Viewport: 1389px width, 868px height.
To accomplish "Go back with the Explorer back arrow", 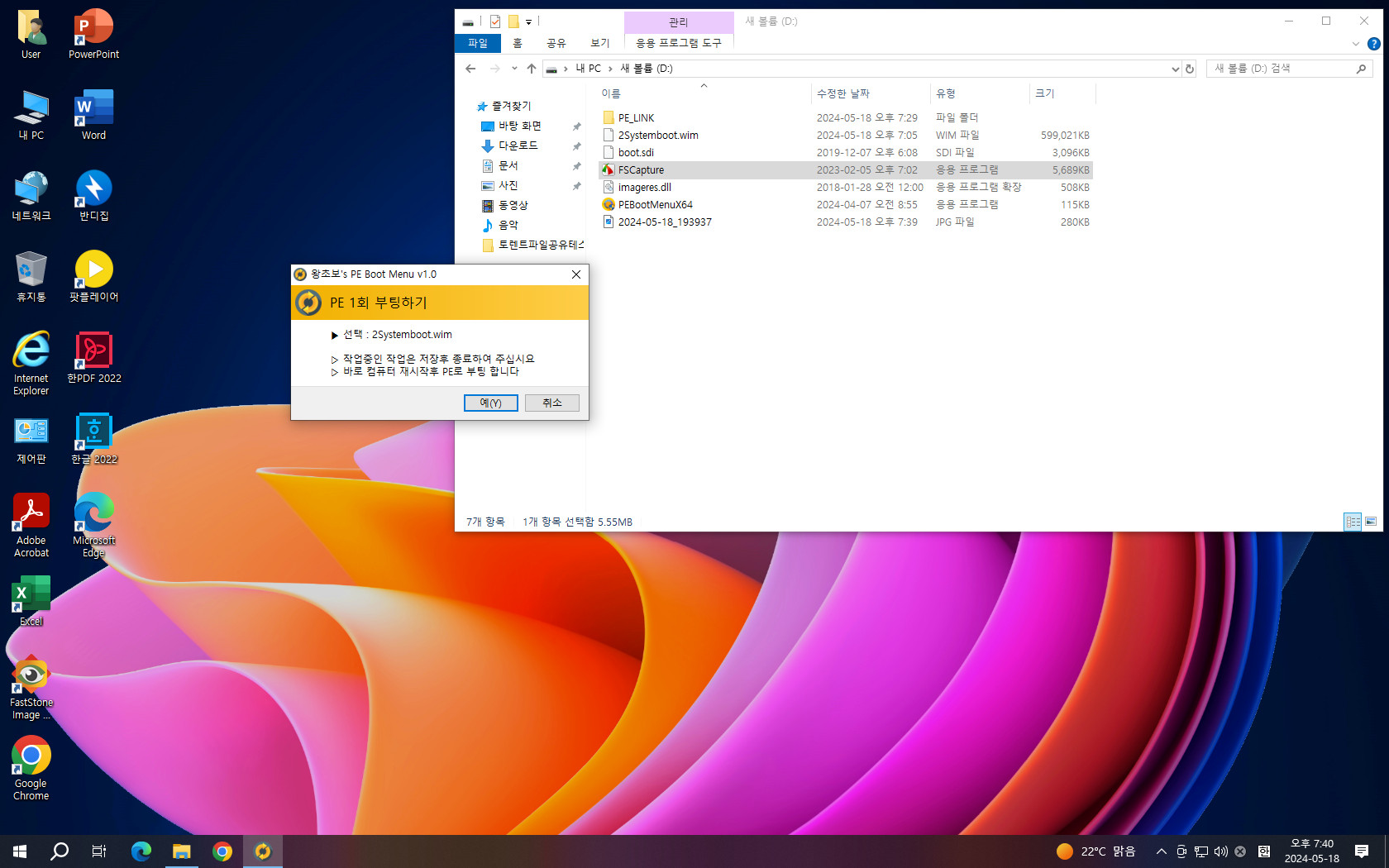I will pyautogui.click(x=471, y=69).
